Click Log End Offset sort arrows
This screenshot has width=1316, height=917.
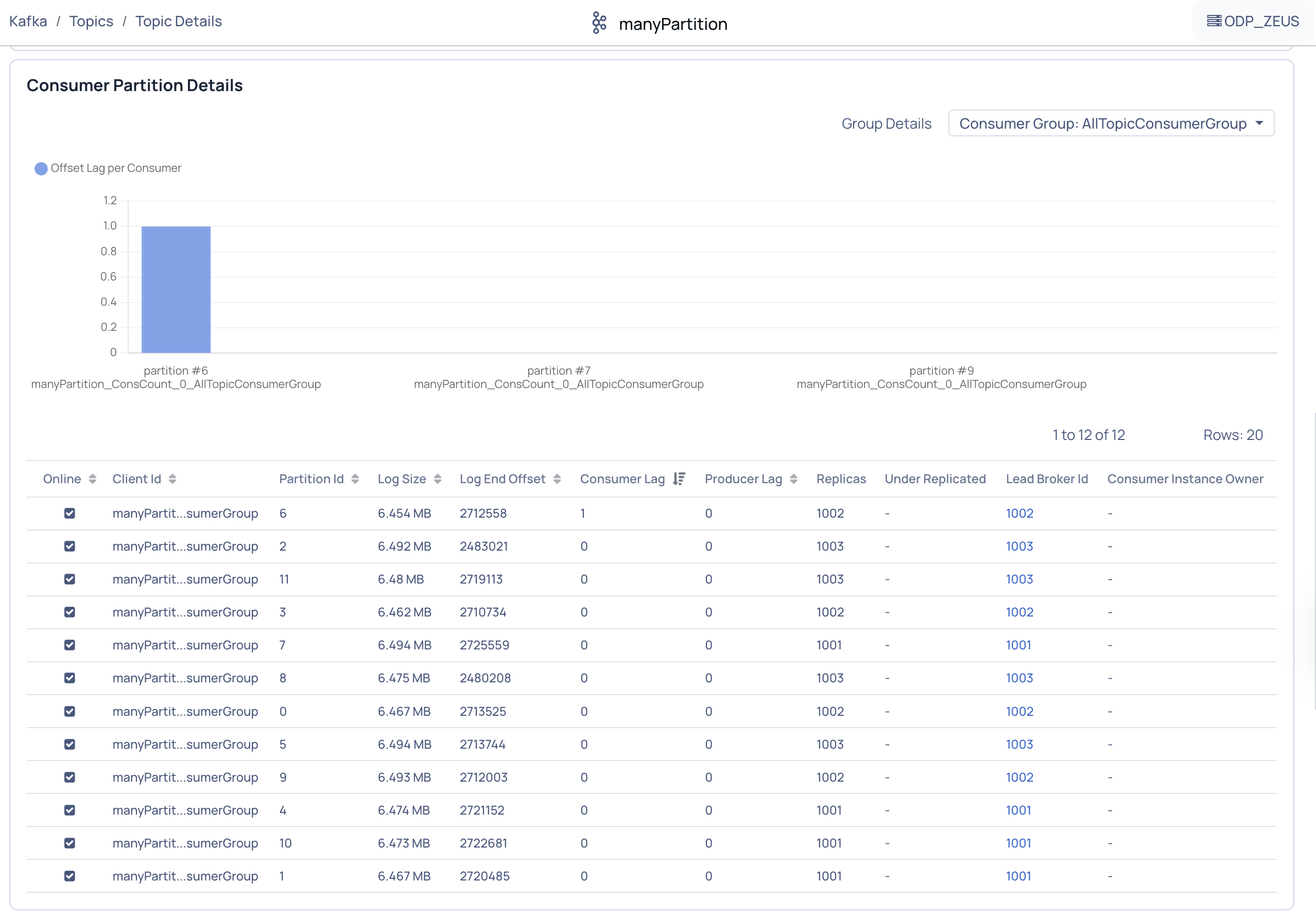(557, 479)
